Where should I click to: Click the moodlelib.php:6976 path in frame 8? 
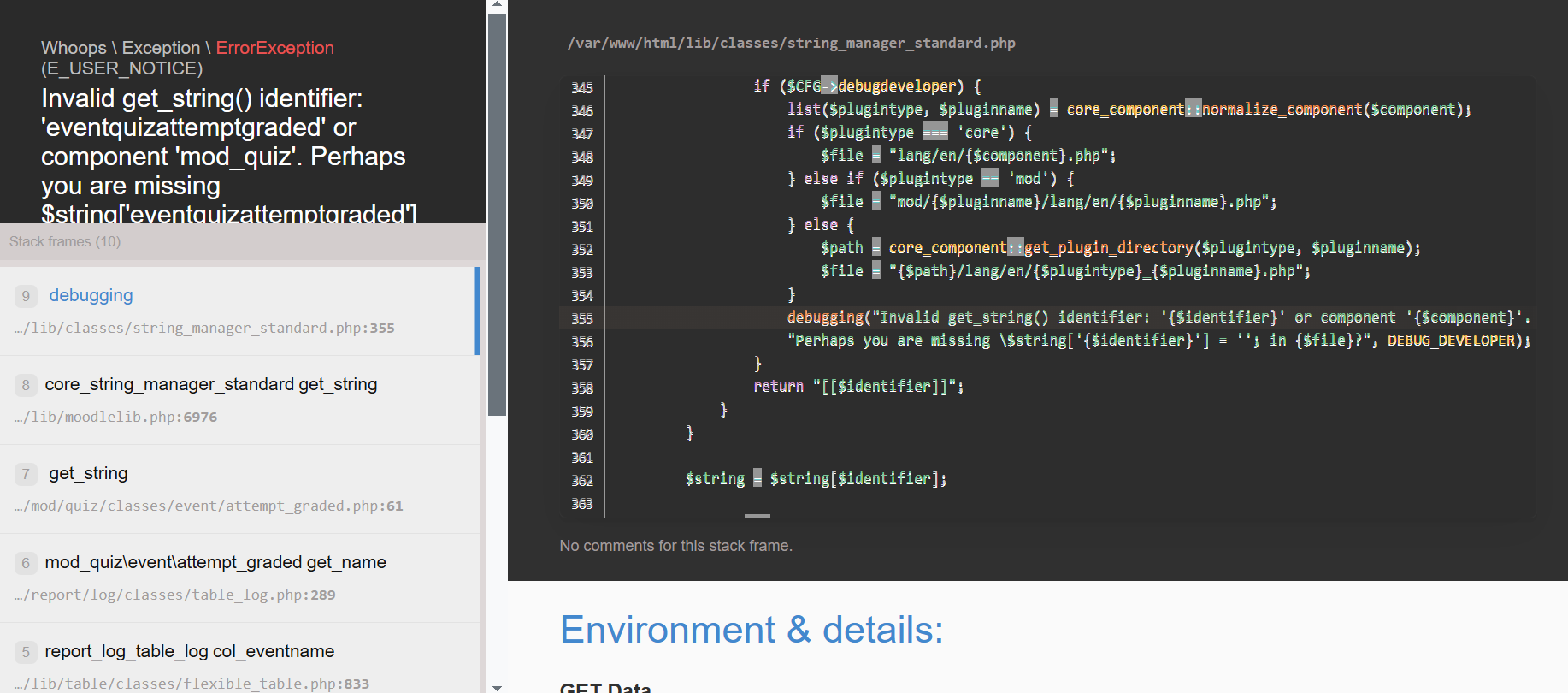115,417
